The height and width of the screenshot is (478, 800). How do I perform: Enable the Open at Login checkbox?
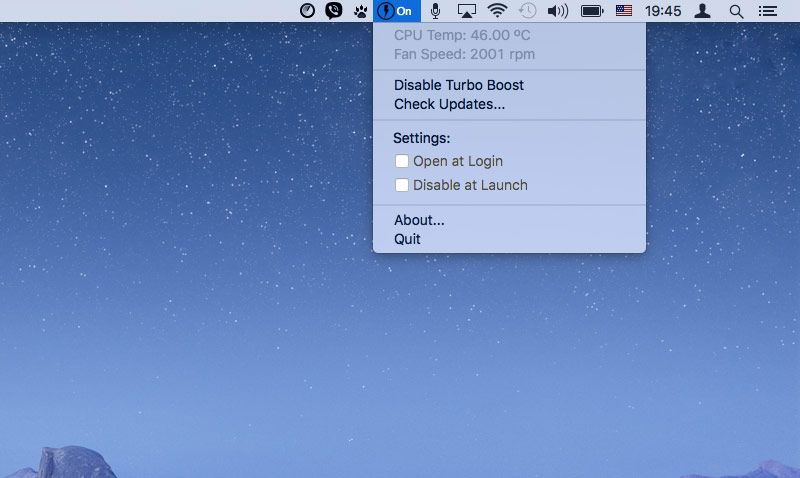[402, 161]
